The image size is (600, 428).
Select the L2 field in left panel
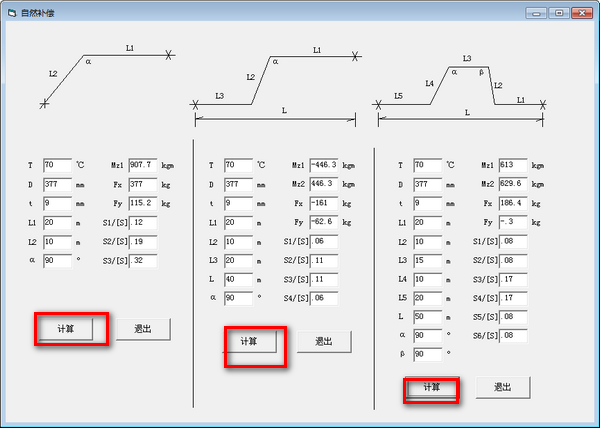tap(57, 242)
